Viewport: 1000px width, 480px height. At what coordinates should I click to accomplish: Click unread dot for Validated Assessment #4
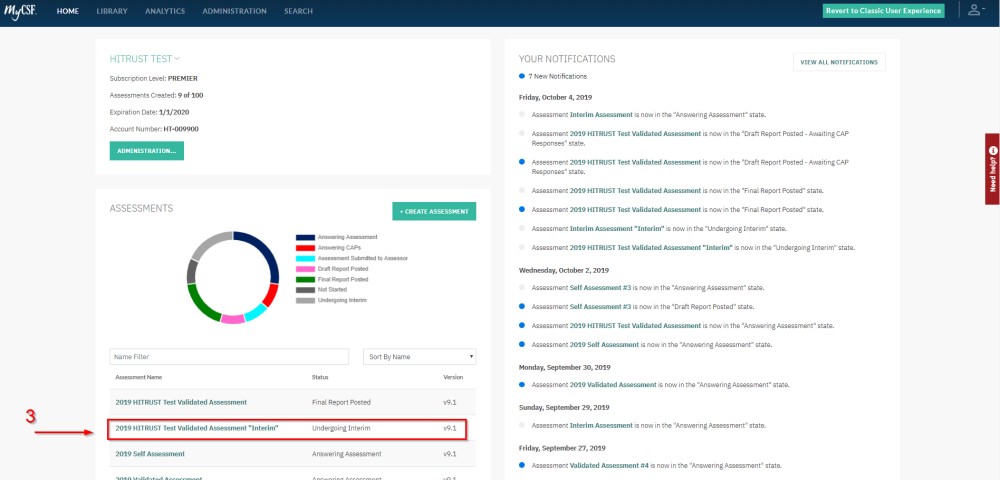click(x=522, y=465)
